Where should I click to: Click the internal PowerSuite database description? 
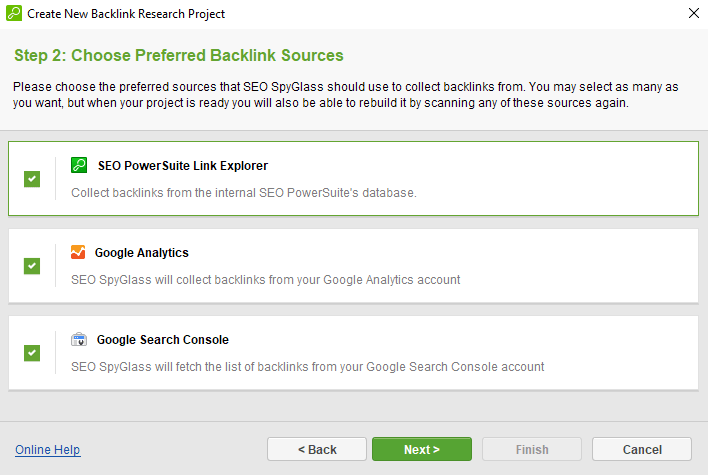tap(244, 193)
